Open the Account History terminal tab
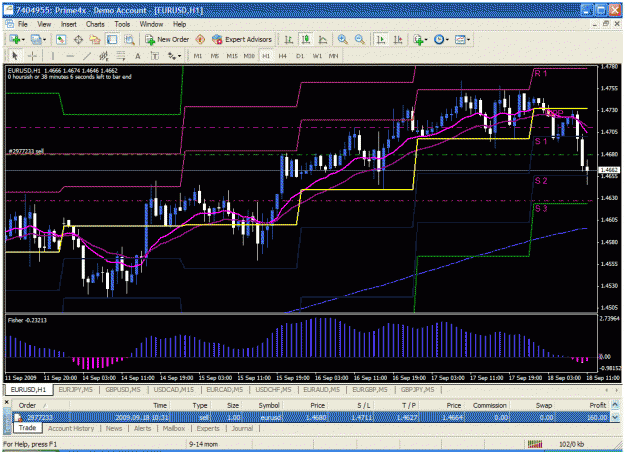The width and height of the screenshot is (625, 452). coord(71,428)
